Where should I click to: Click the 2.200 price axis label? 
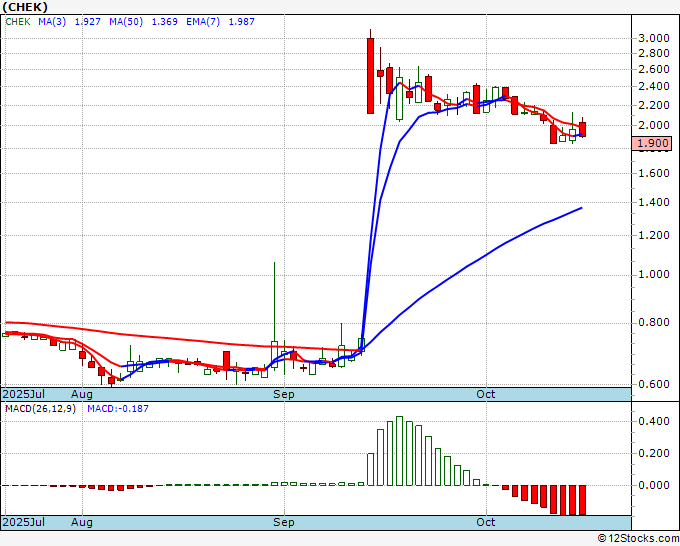click(654, 105)
